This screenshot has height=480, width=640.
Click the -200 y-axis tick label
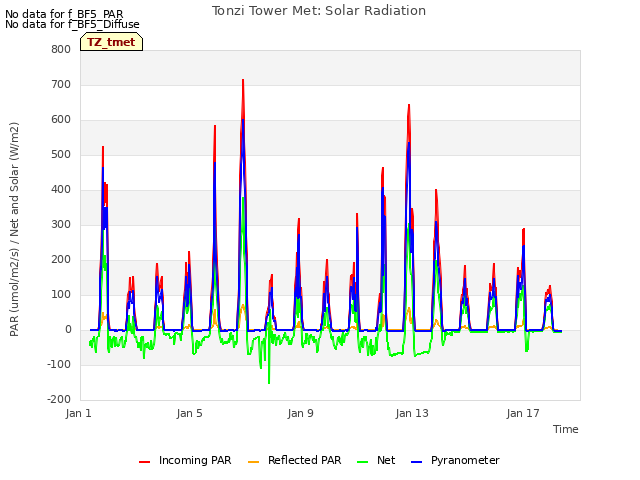click(x=59, y=400)
